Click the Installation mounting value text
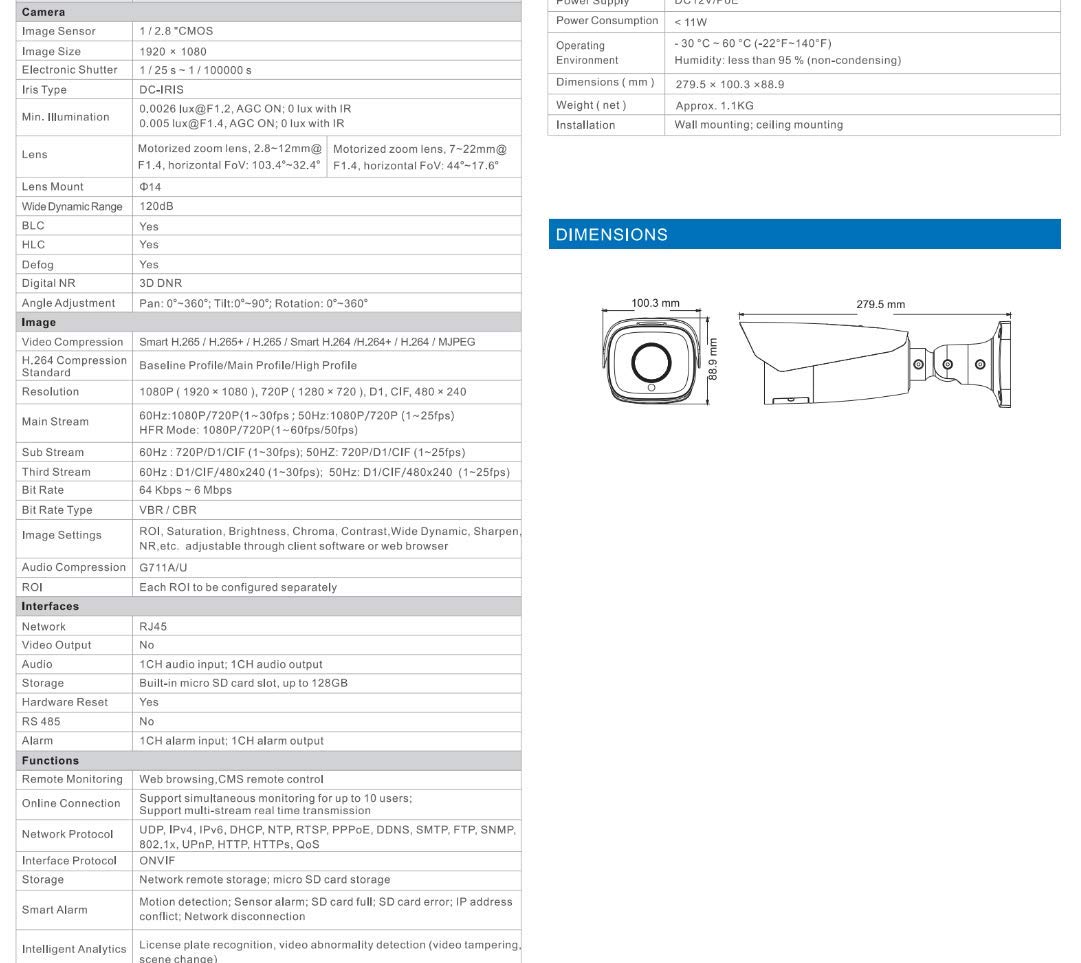The width and height of the screenshot is (1081, 963). coord(758,125)
